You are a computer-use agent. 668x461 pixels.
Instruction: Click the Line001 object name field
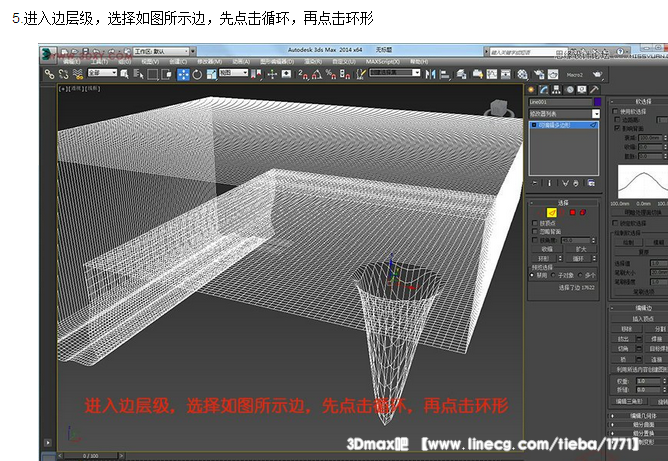(x=560, y=102)
